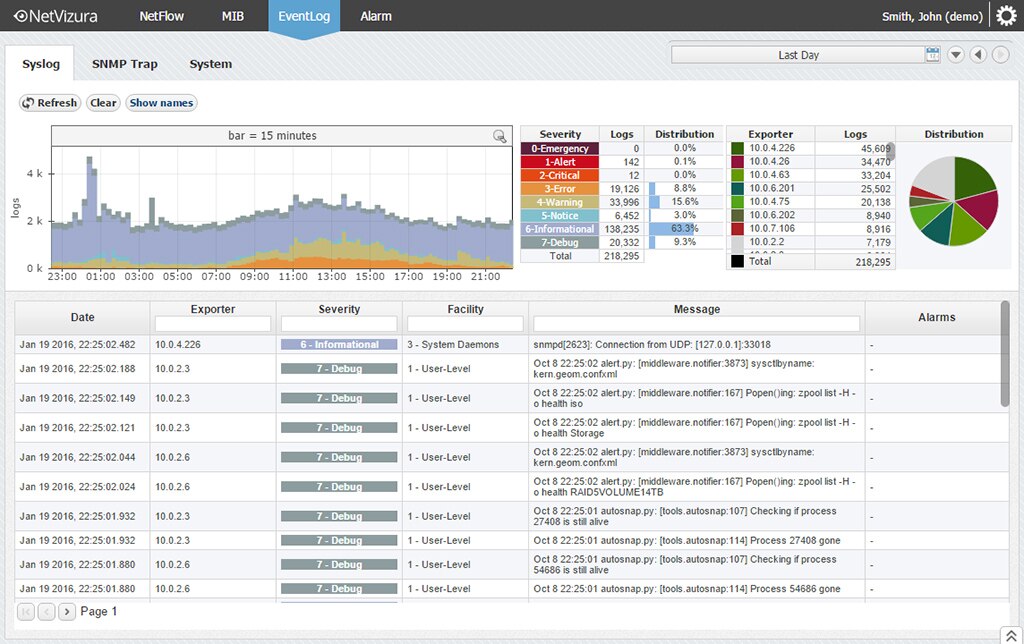The height and width of the screenshot is (644, 1024).
Task: Open the NetFlow module
Action: [x=161, y=16]
